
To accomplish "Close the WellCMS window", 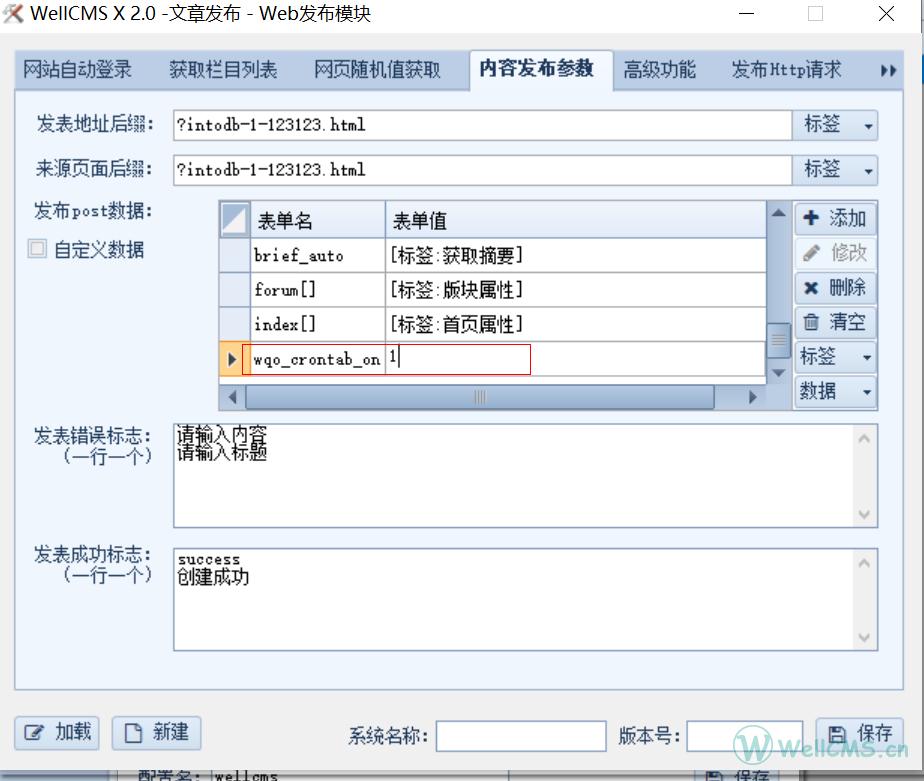I will [x=886, y=14].
